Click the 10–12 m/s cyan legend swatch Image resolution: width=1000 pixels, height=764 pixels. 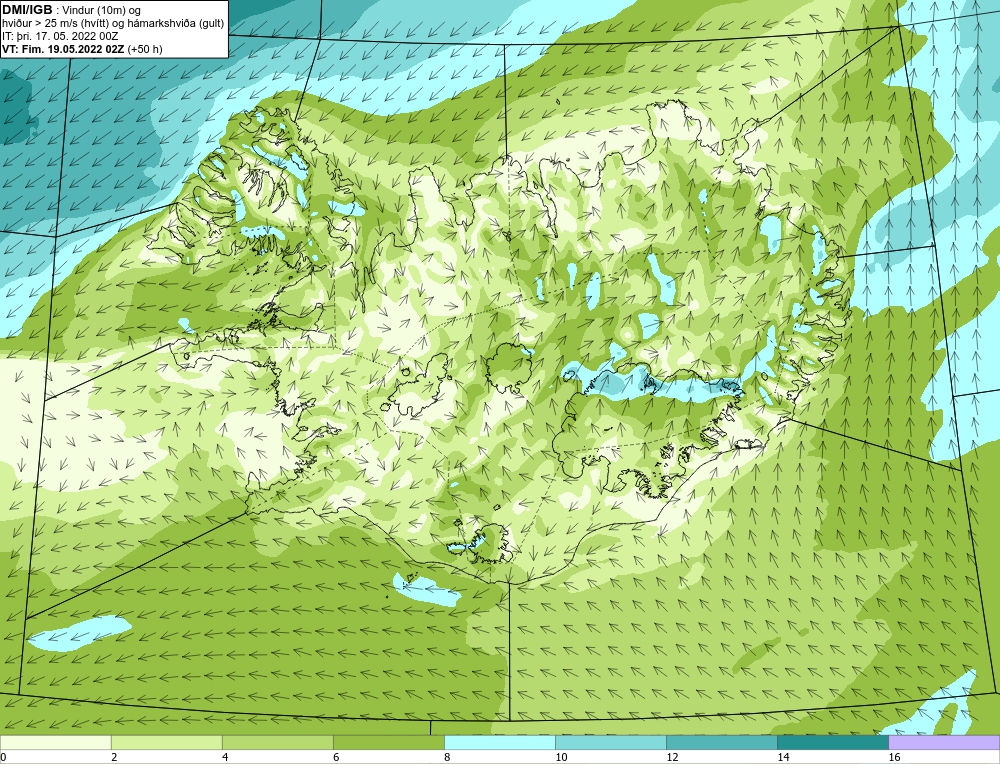click(x=610, y=742)
